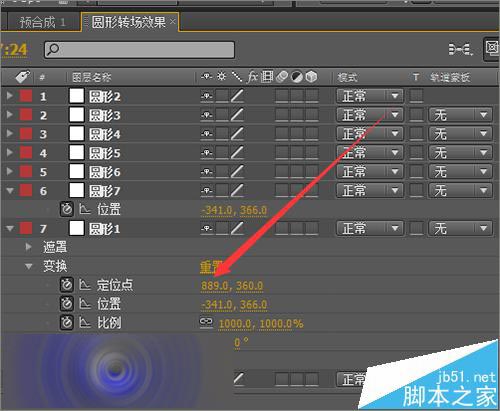Toggle shy switch for layer 圆形2
The image size is (500, 411).
coord(207,96)
